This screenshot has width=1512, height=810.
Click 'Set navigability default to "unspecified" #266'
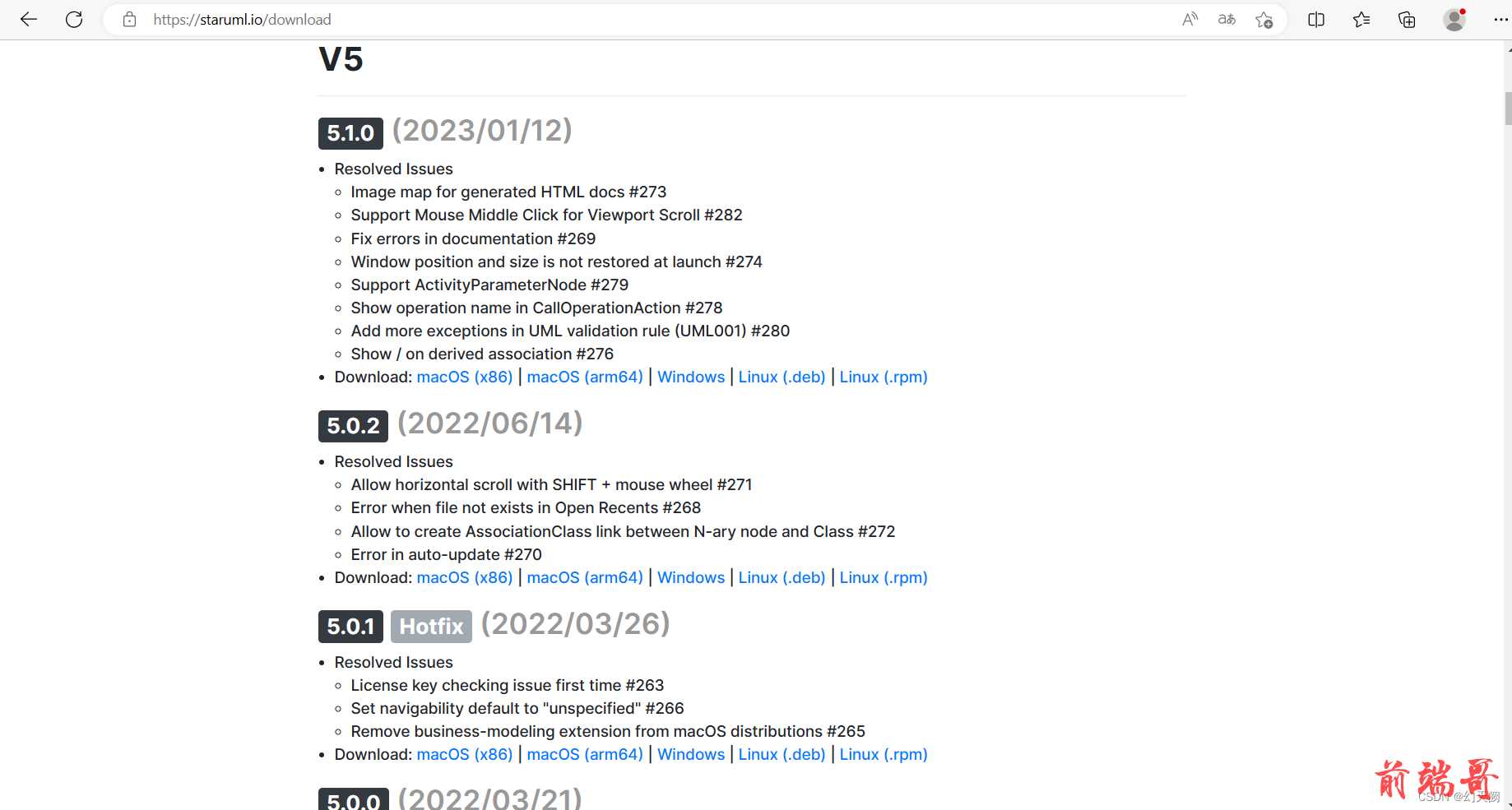(517, 708)
